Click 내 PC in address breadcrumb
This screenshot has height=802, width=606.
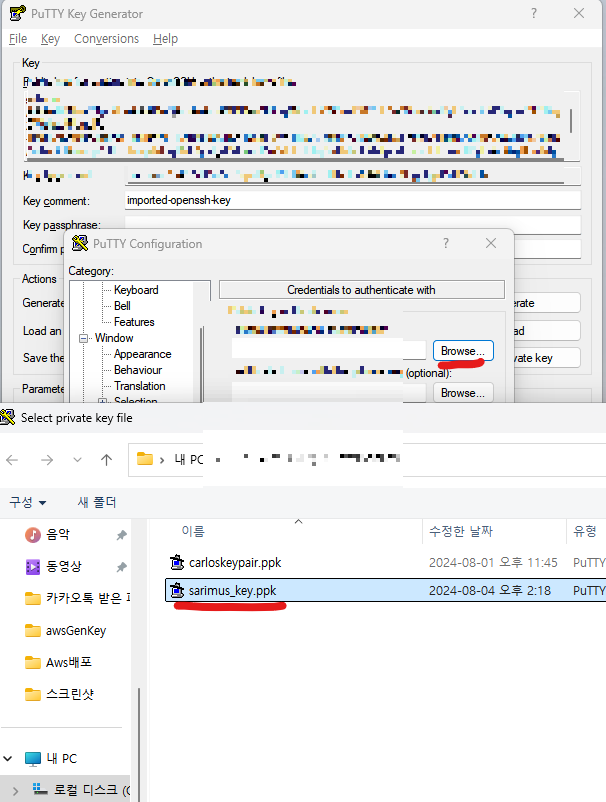tap(189, 460)
